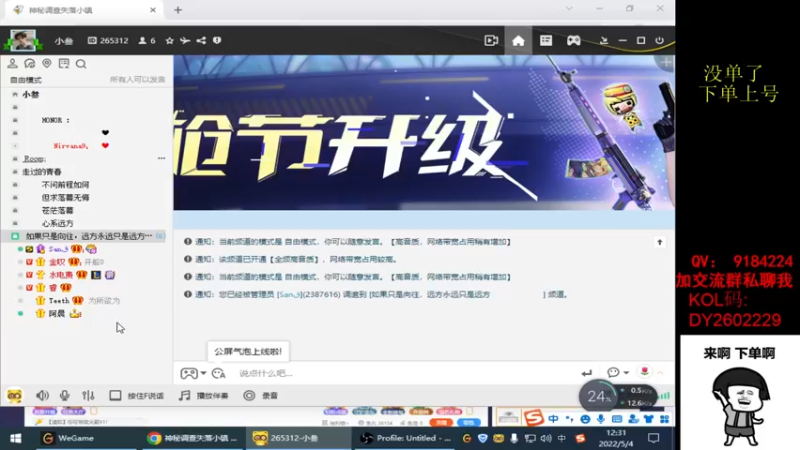This screenshot has height=450, width=800.
Task: Send message with the enter arrow button
Action: pos(586,373)
